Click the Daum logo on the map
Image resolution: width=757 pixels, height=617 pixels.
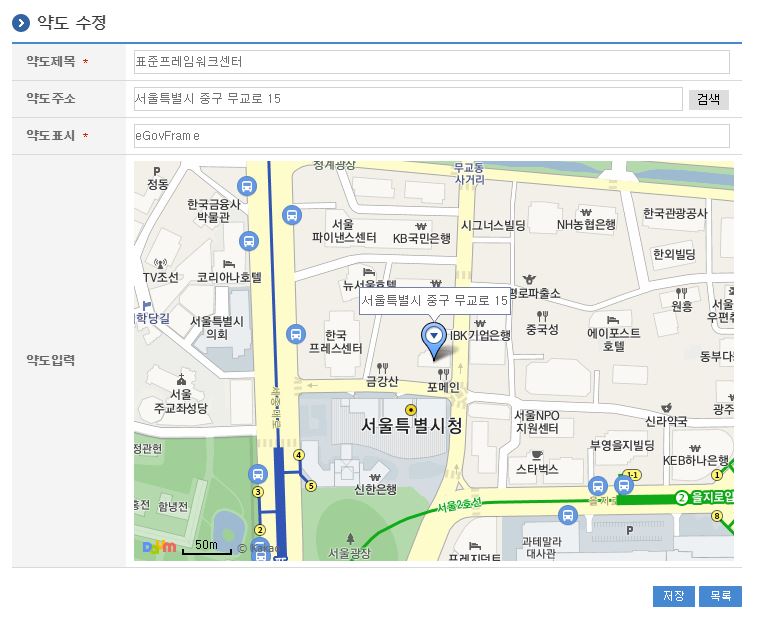158,546
